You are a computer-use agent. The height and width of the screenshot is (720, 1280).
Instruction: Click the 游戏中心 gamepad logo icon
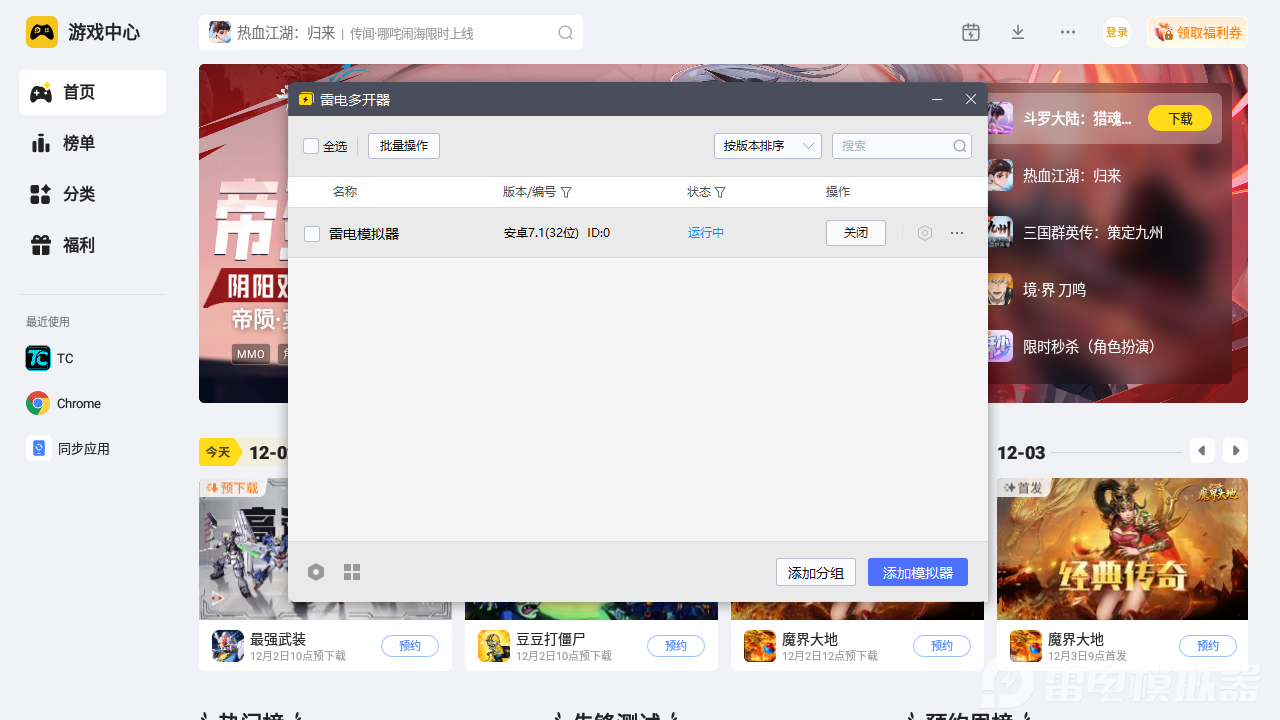pyautogui.click(x=41, y=31)
